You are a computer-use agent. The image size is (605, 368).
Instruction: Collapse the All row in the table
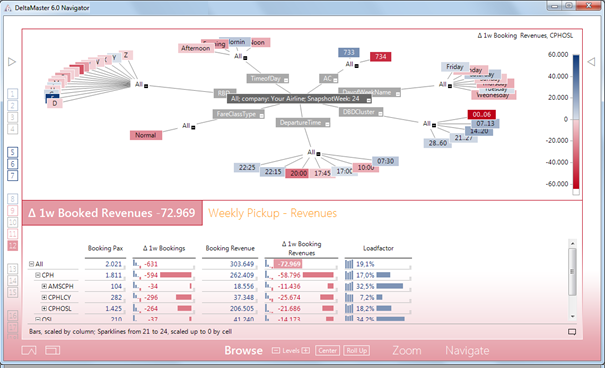coord(31,264)
